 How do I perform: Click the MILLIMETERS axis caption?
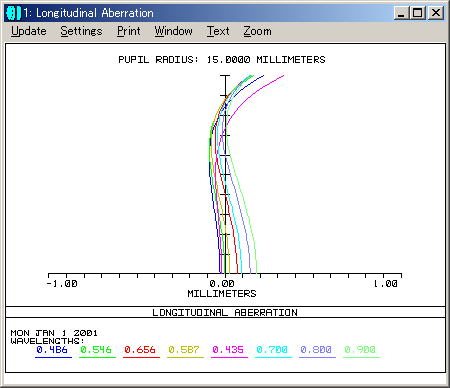[x=222, y=294]
